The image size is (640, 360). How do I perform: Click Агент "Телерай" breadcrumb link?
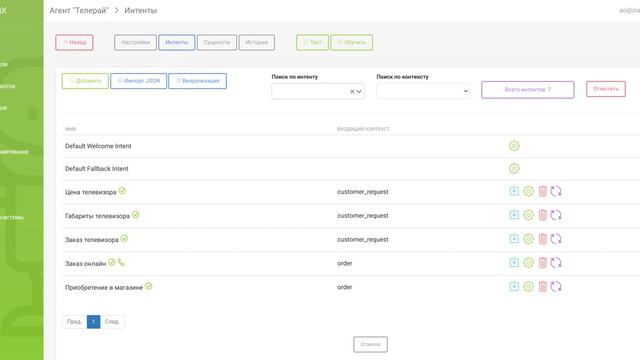click(79, 11)
